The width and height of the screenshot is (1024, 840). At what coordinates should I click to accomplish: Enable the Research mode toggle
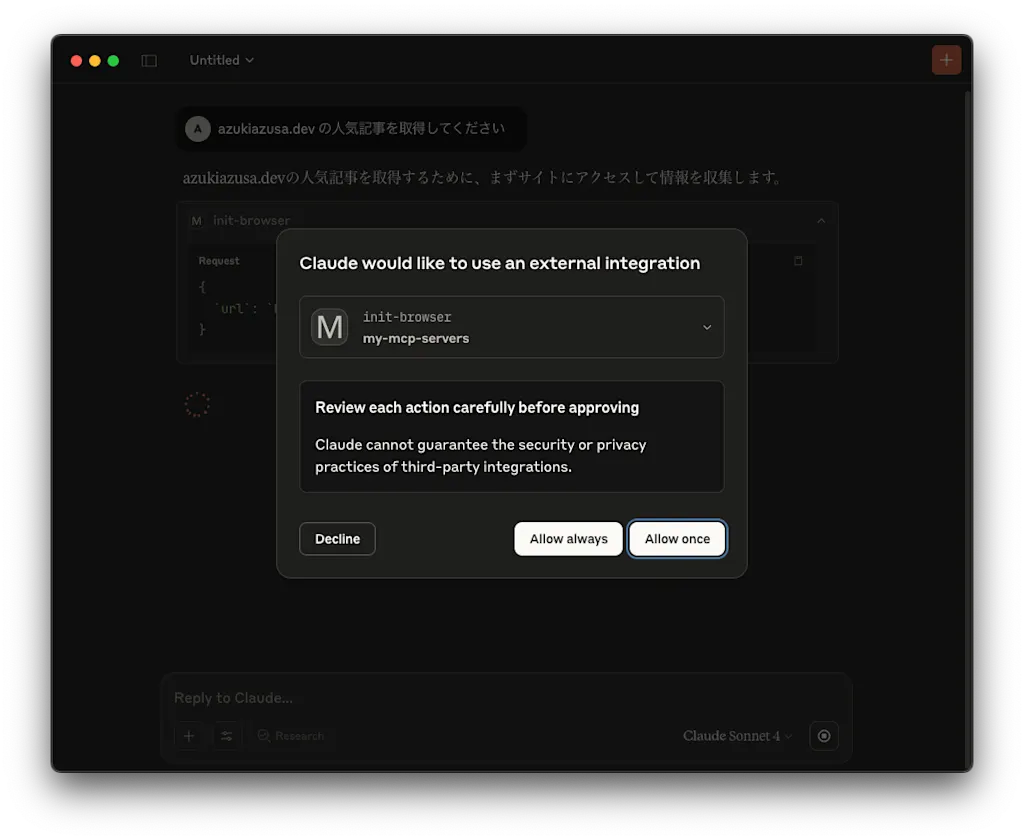[x=291, y=736]
